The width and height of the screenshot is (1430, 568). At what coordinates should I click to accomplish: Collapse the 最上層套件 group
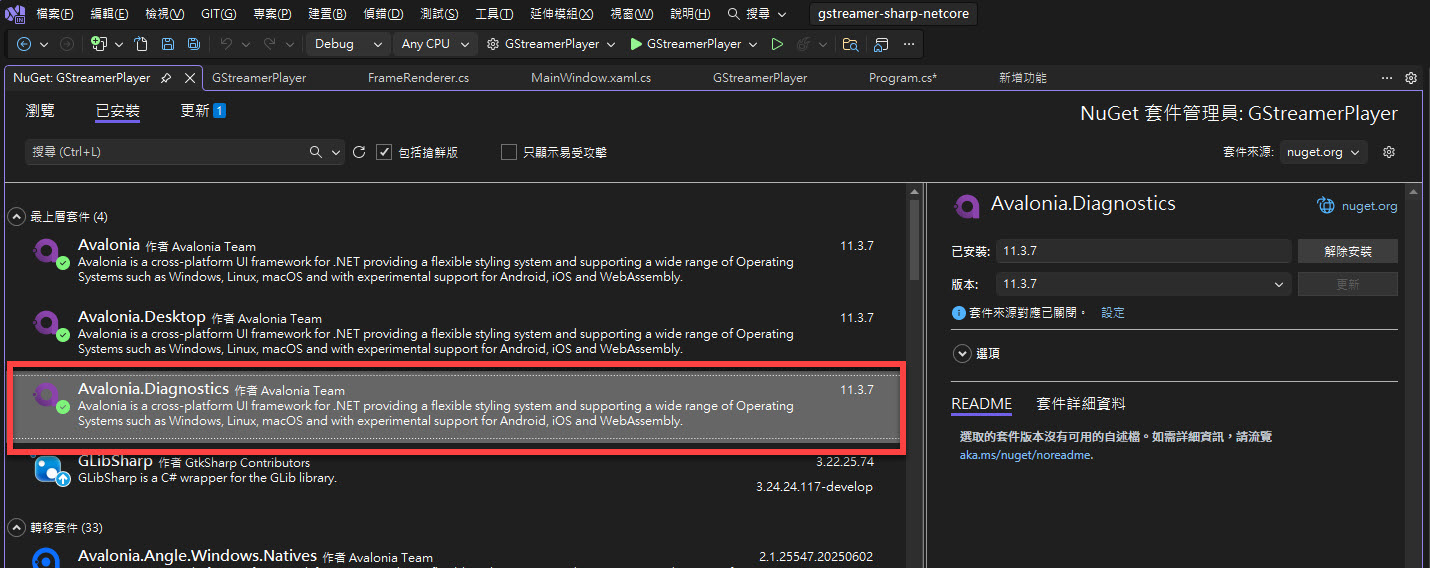tap(17, 216)
